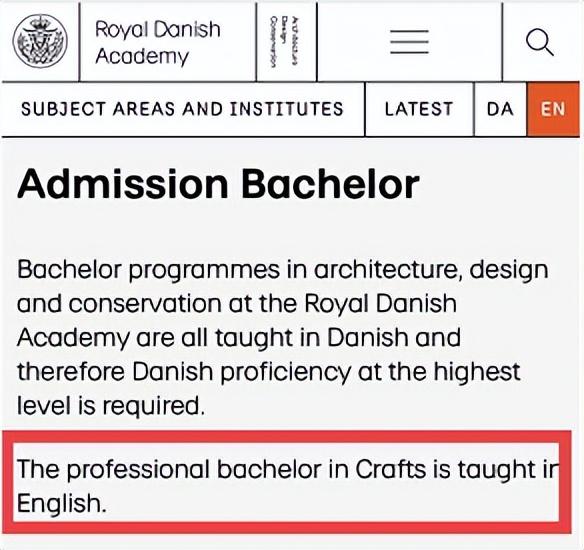Click the line 'and conservation at the Royal Danish'
The height and width of the screenshot is (550, 584).
coord(237,304)
